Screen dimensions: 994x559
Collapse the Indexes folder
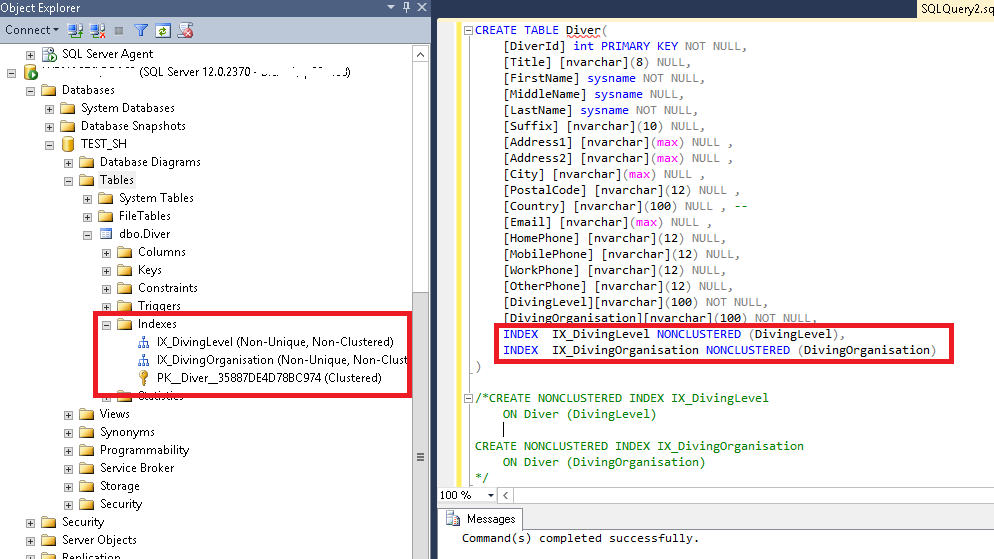[x=106, y=325]
